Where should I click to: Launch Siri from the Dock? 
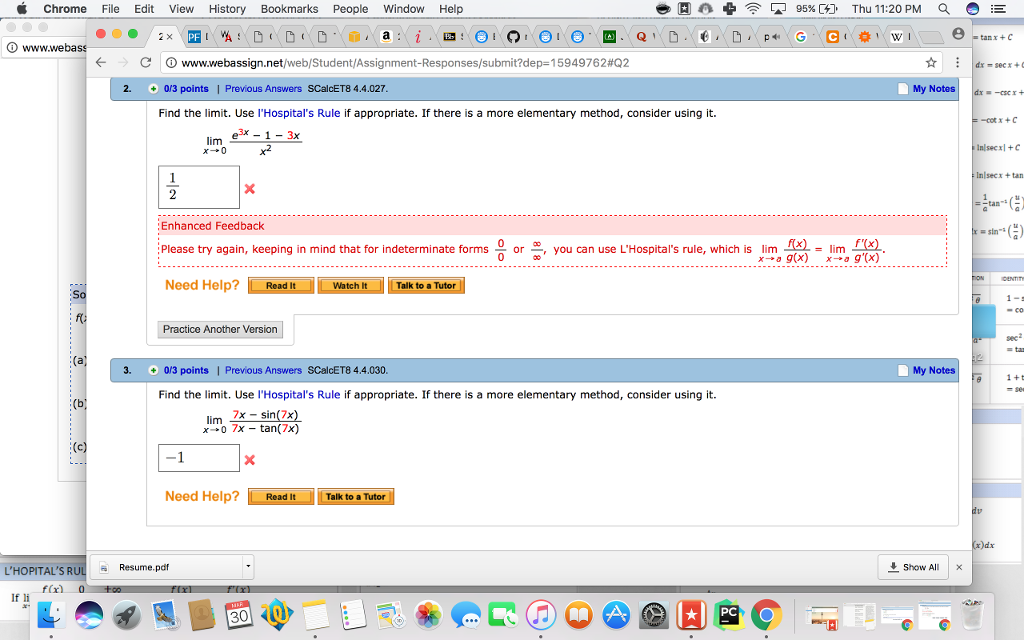[x=89, y=615]
